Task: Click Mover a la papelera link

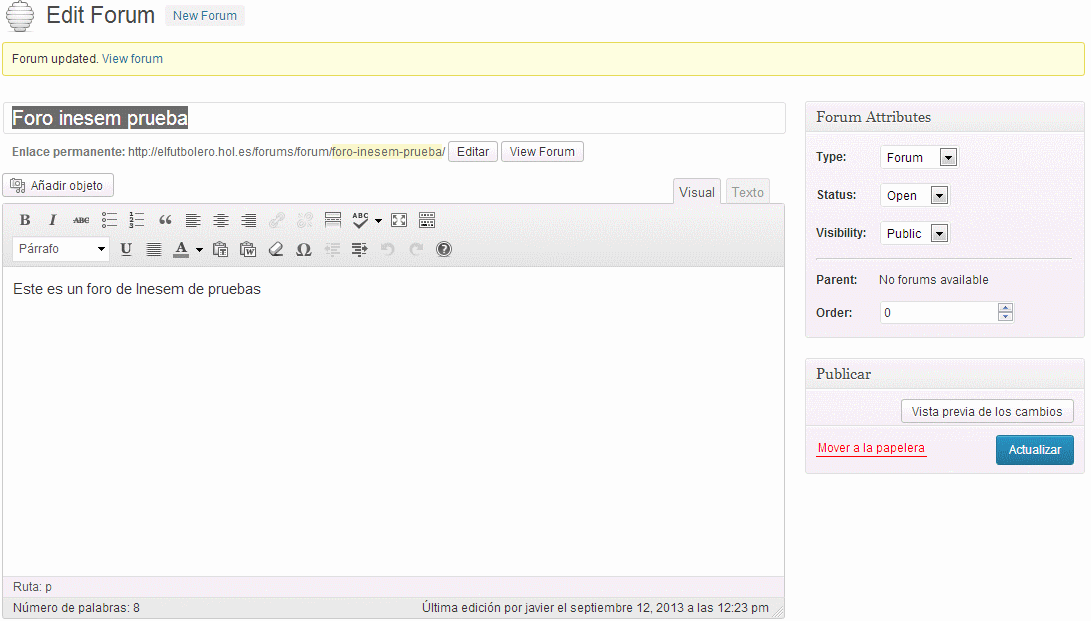Action: pos(871,448)
